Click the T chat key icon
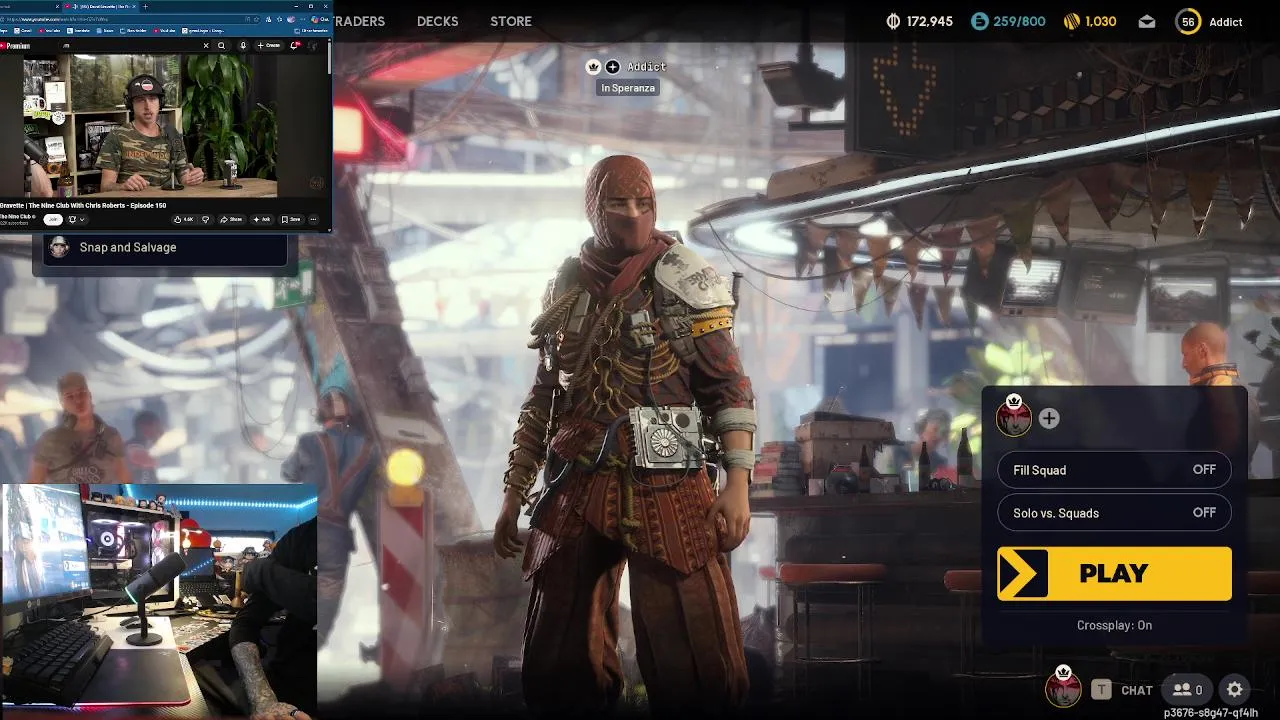1280x720 pixels. pos(1101,689)
